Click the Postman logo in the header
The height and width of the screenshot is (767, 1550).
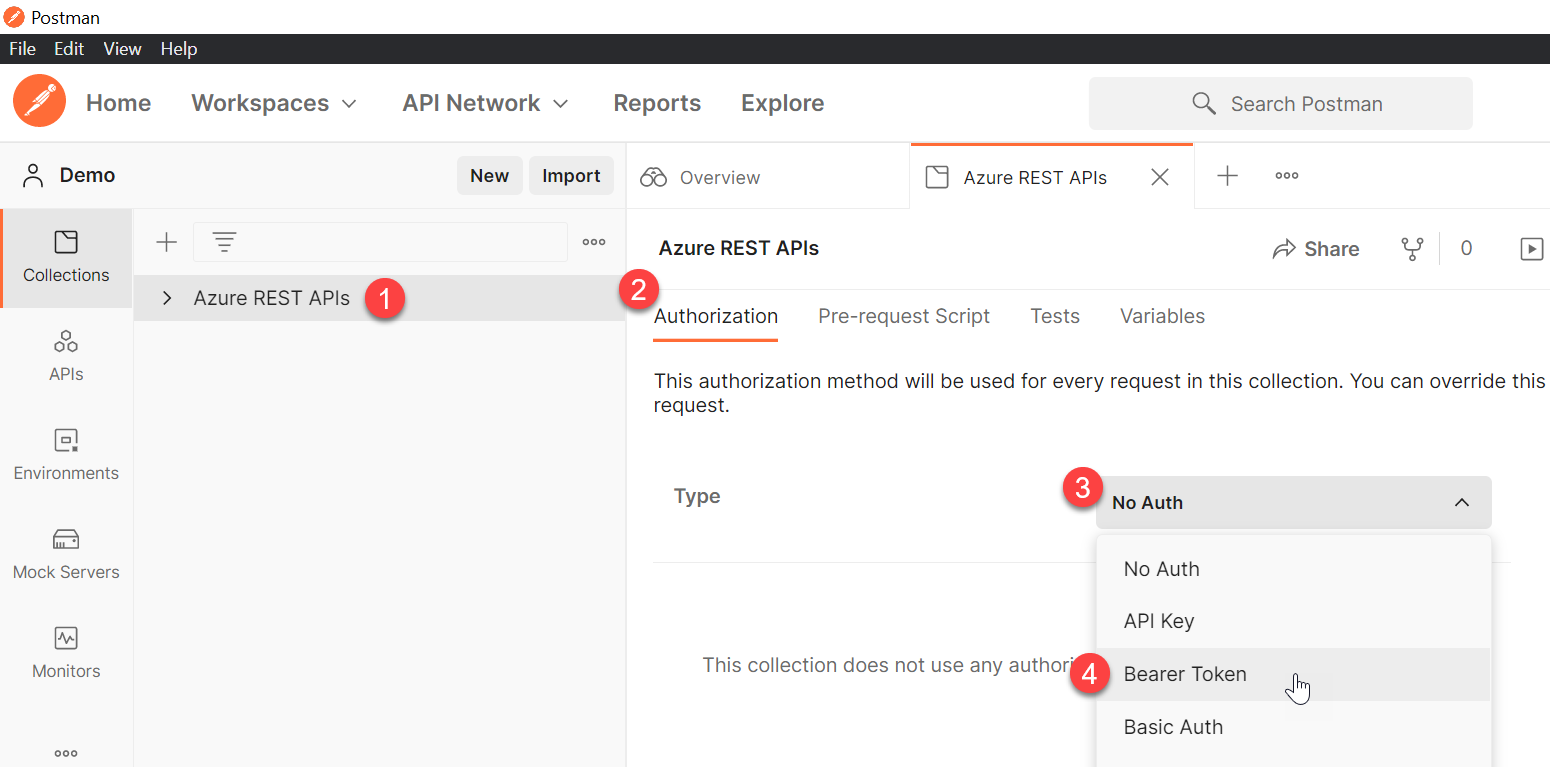(x=40, y=102)
